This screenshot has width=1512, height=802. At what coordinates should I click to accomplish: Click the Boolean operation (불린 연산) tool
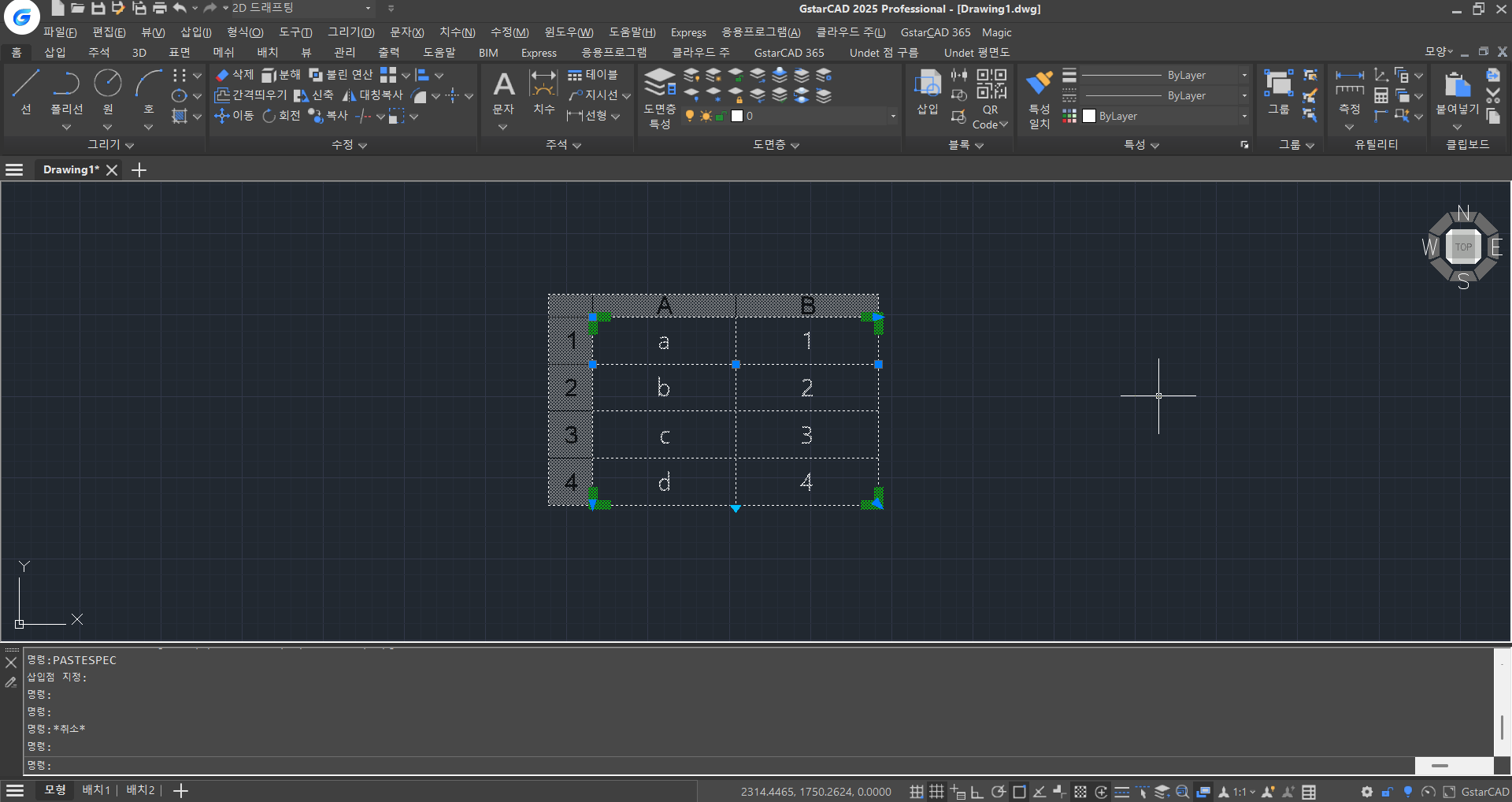[x=341, y=75]
